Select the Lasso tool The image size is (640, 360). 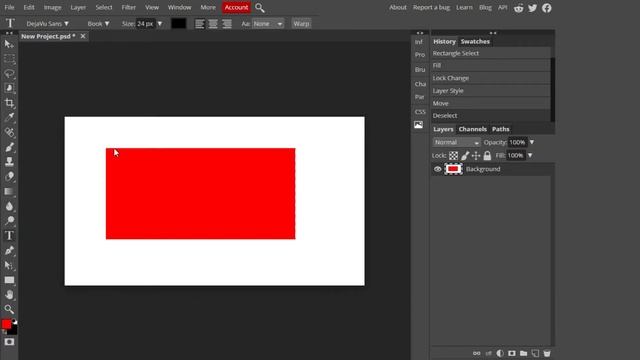tap(9, 73)
